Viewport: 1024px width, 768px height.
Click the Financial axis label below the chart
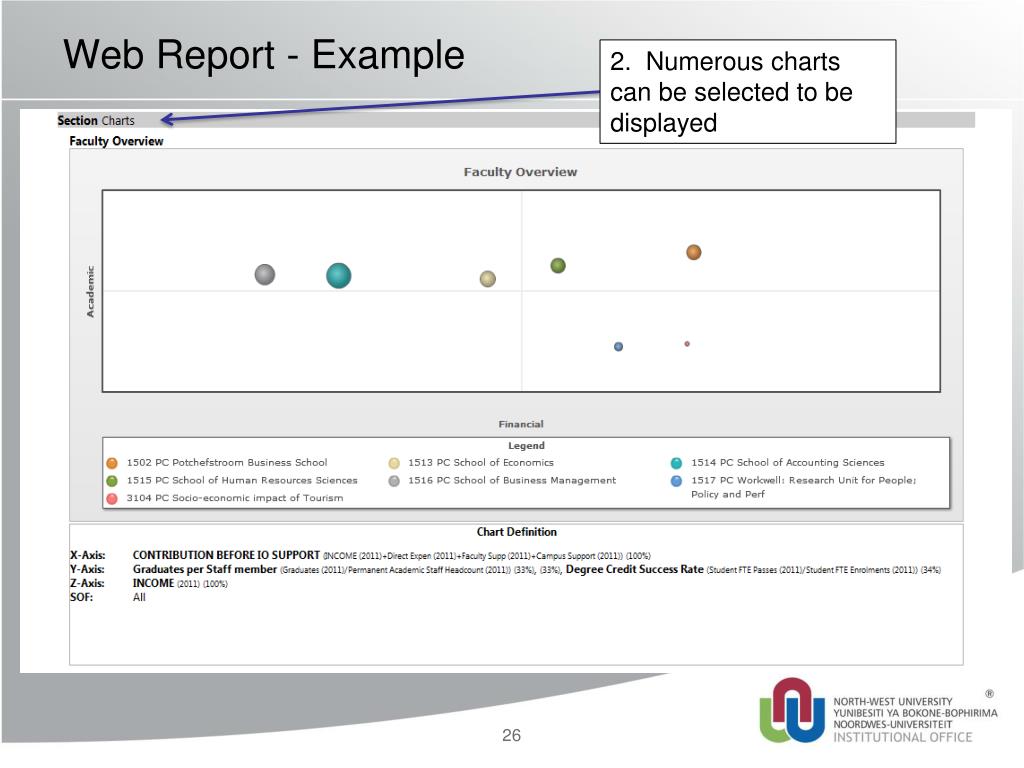(521, 424)
